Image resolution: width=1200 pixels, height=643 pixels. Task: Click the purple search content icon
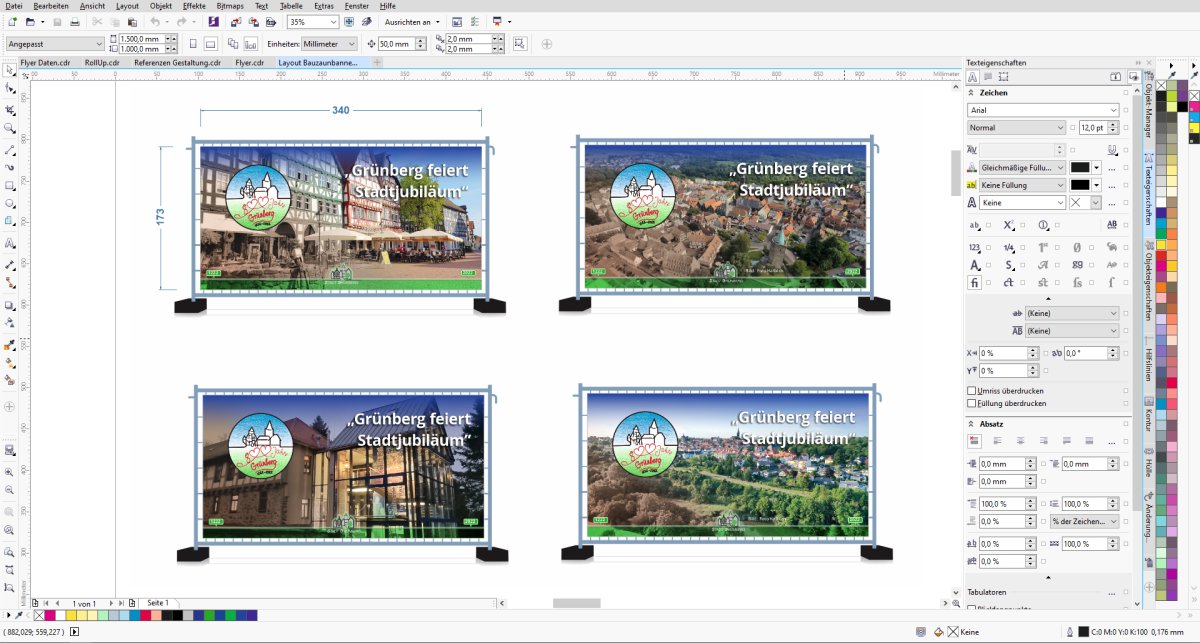pyautogui.click(x=215, y=21)
